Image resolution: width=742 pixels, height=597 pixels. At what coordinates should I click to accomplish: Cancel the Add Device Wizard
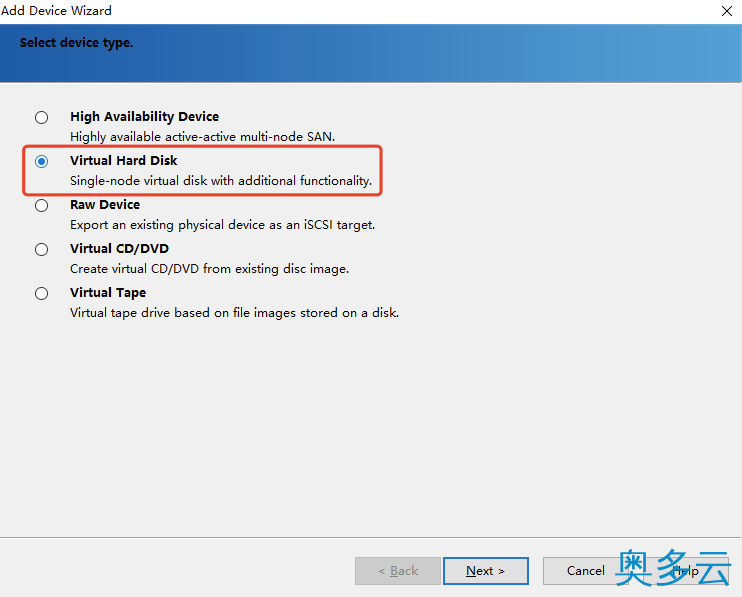585,571
